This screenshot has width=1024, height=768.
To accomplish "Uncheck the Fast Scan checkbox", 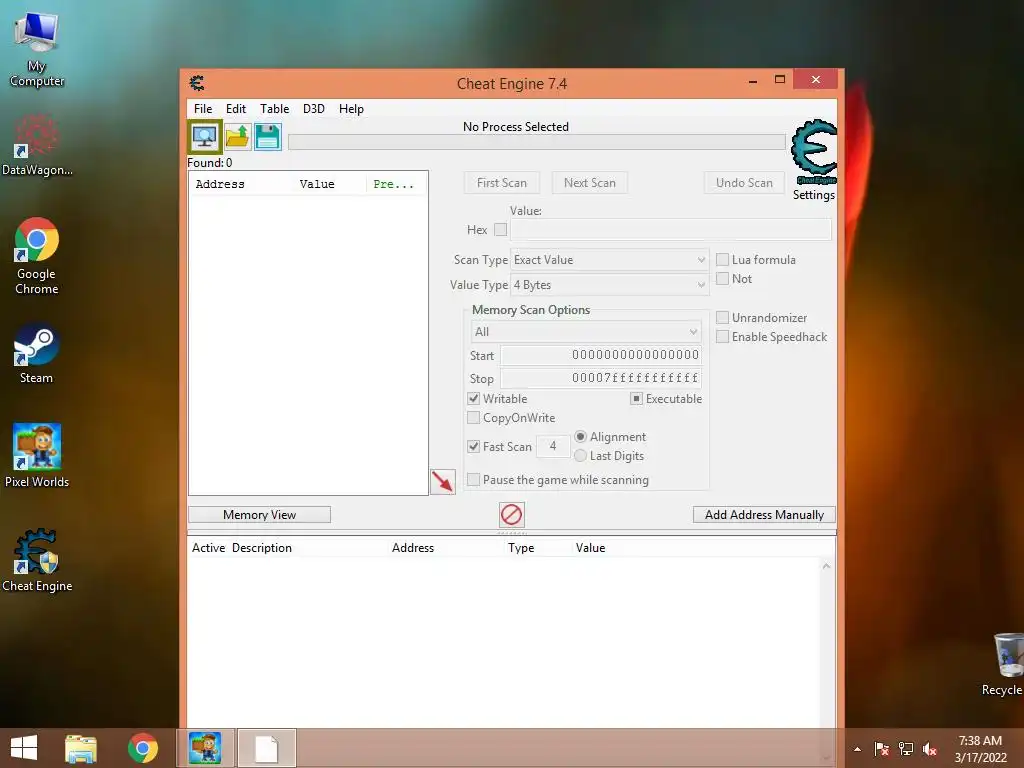I will (473, 447).
